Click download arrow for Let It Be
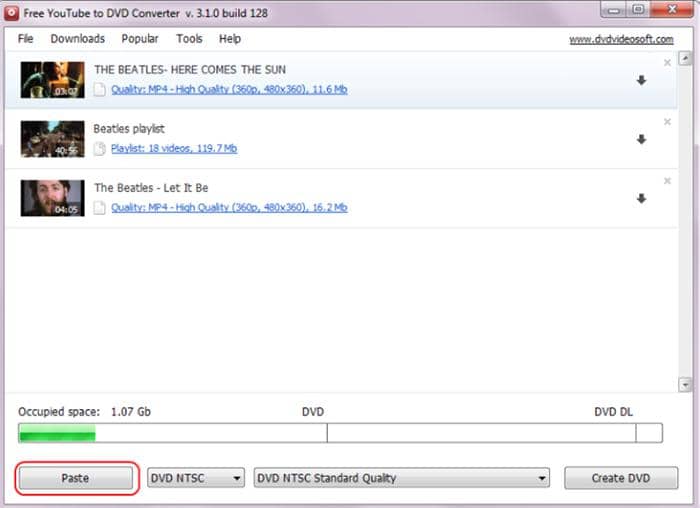The height and width of the screenshot is (508, 700). pos(642,198)
